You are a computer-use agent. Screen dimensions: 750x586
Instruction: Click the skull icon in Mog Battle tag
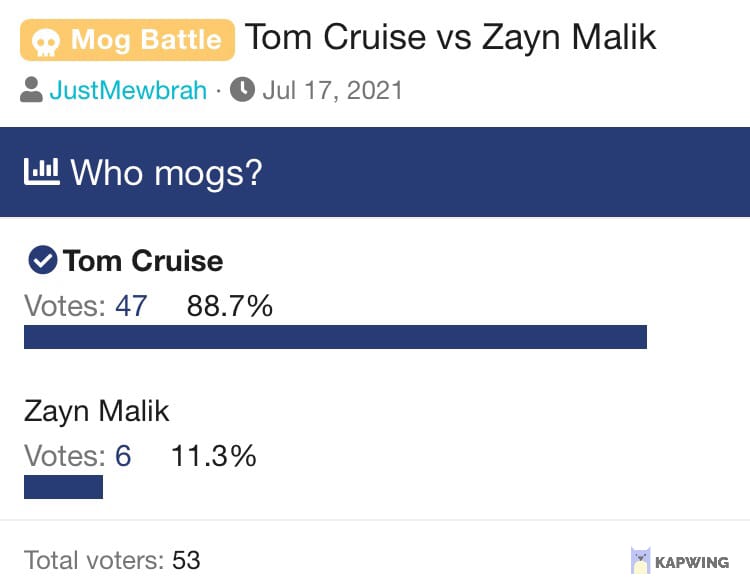46,42
